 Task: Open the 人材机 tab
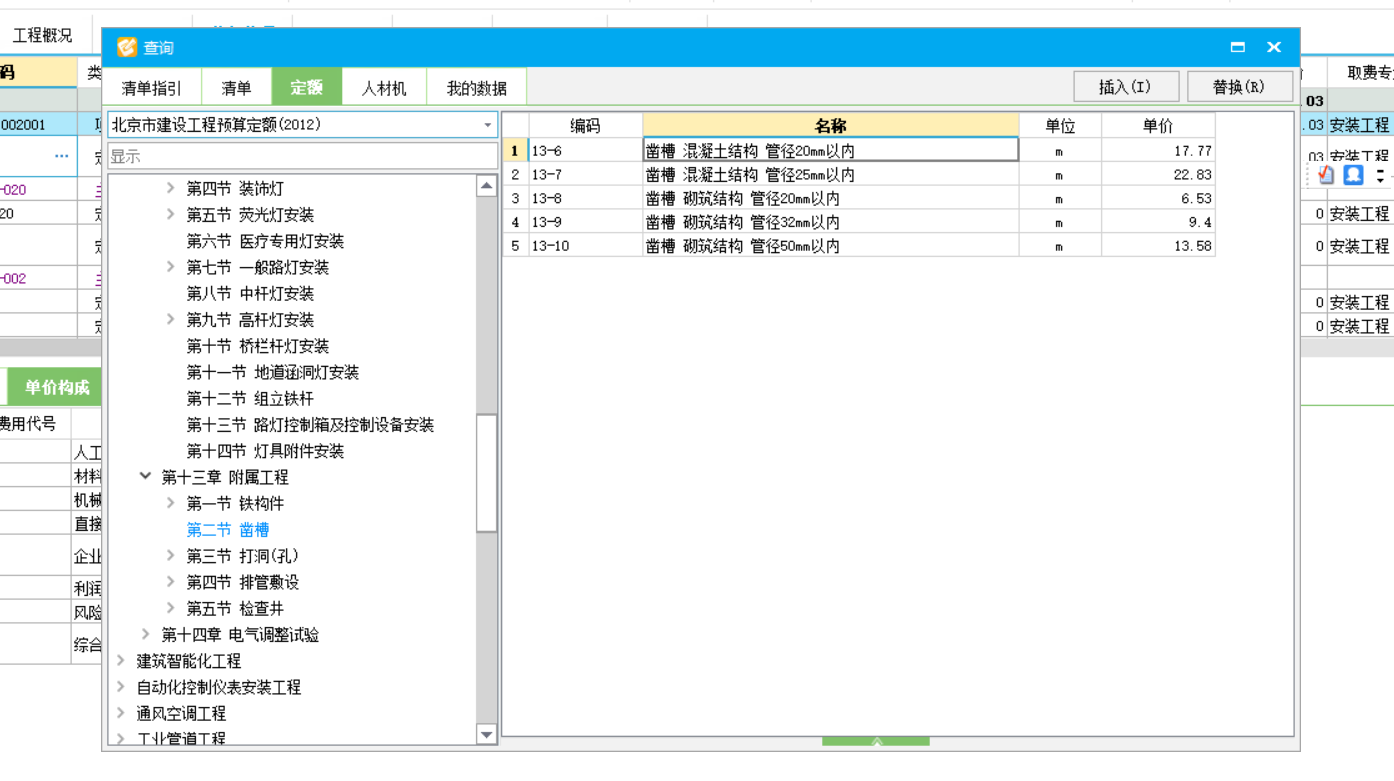[384, 88]
